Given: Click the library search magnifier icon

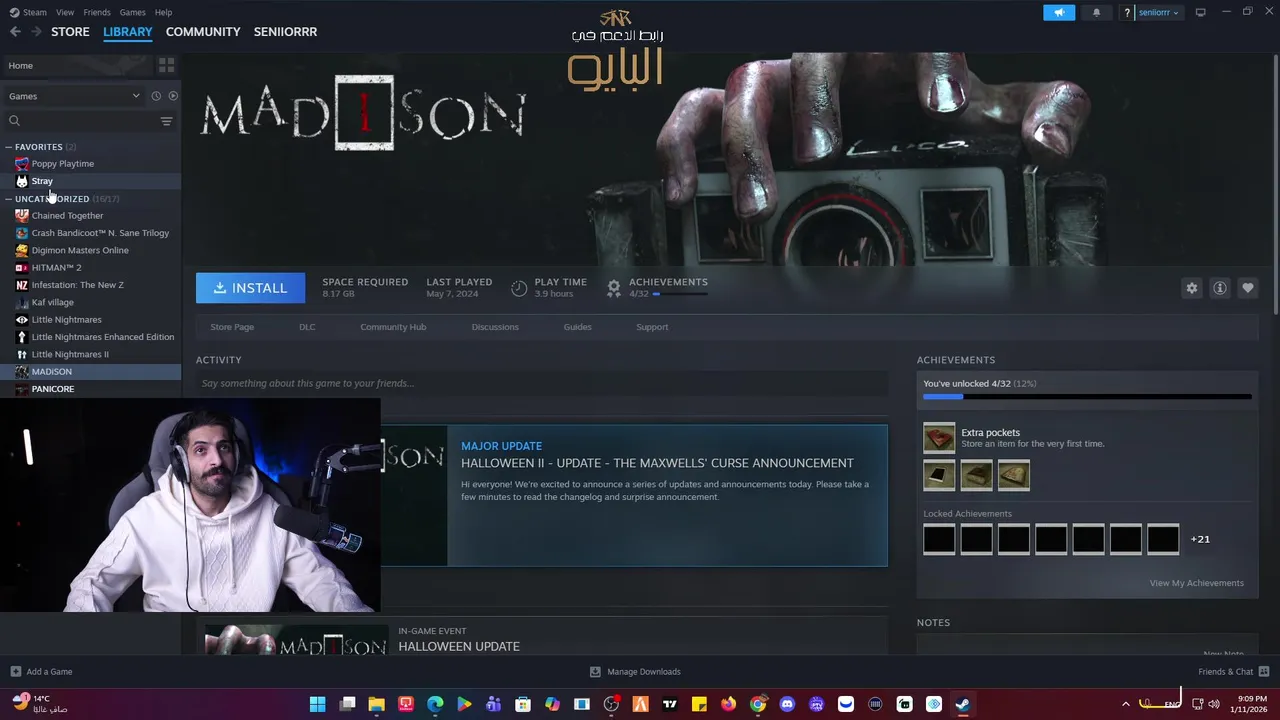Looking at the screenshot, I should 14,121.
